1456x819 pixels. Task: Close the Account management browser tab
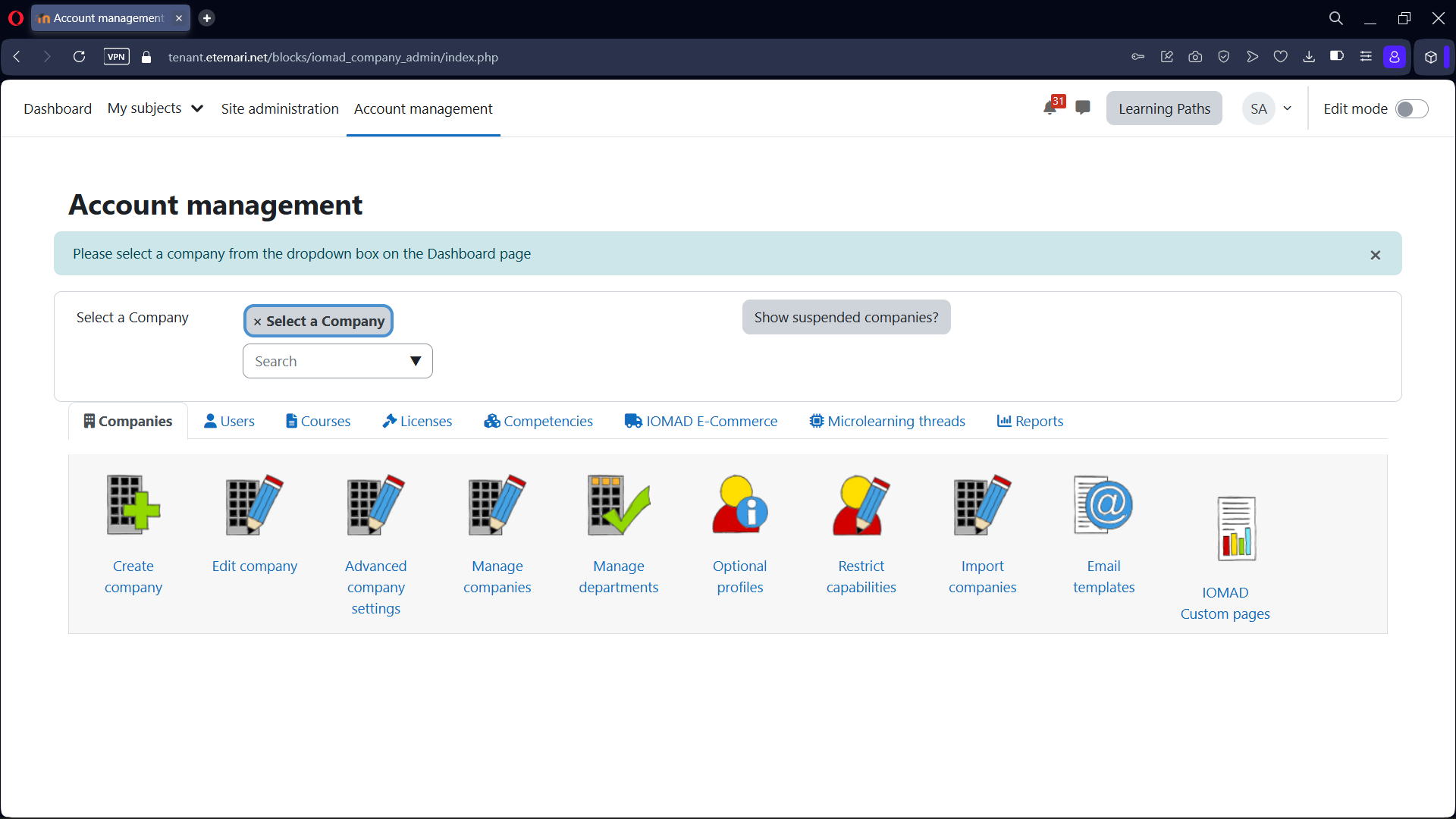[179, 18]
